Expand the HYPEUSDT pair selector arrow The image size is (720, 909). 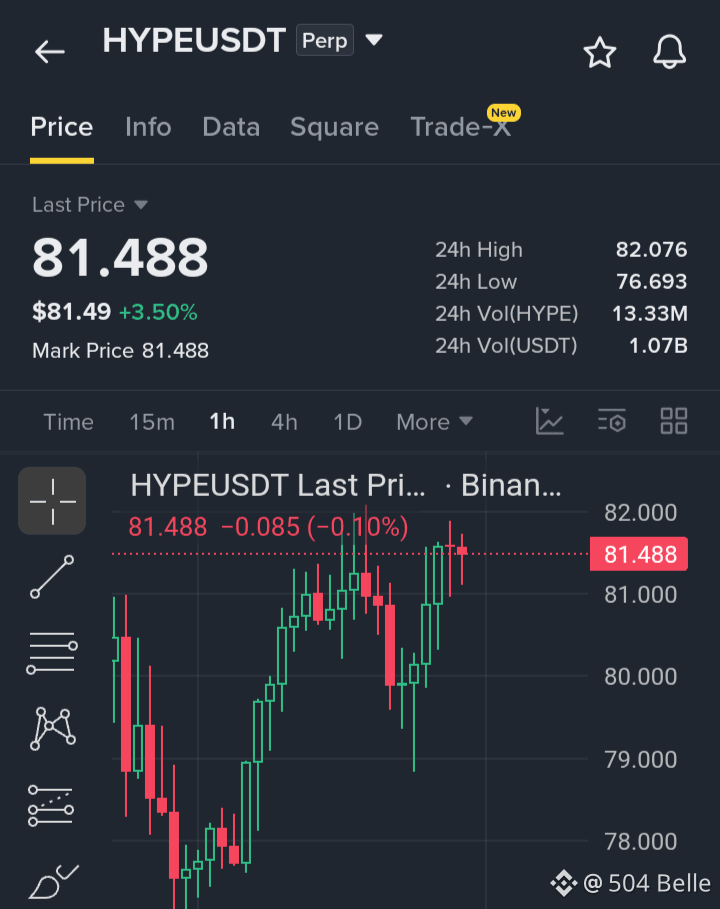[374, 39]
